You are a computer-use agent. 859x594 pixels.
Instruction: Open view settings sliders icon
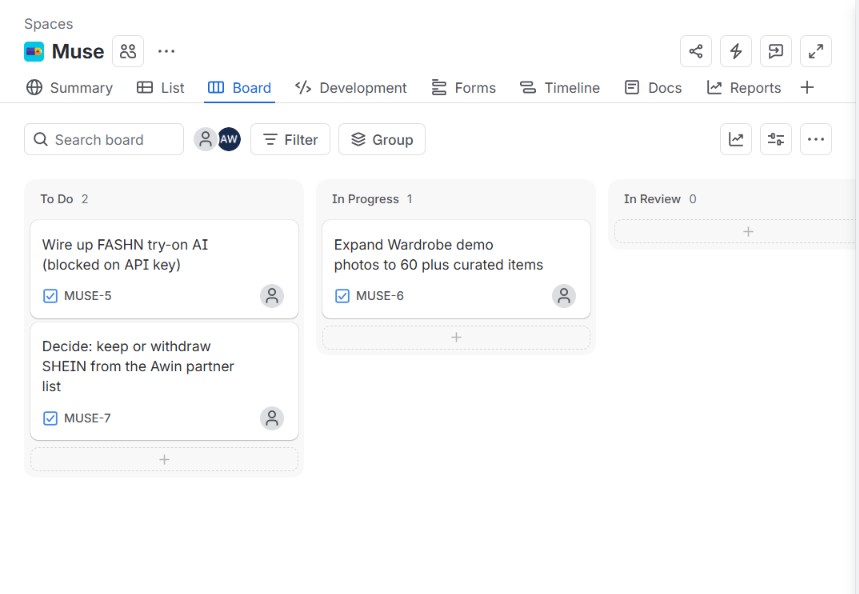click(776, 139)
